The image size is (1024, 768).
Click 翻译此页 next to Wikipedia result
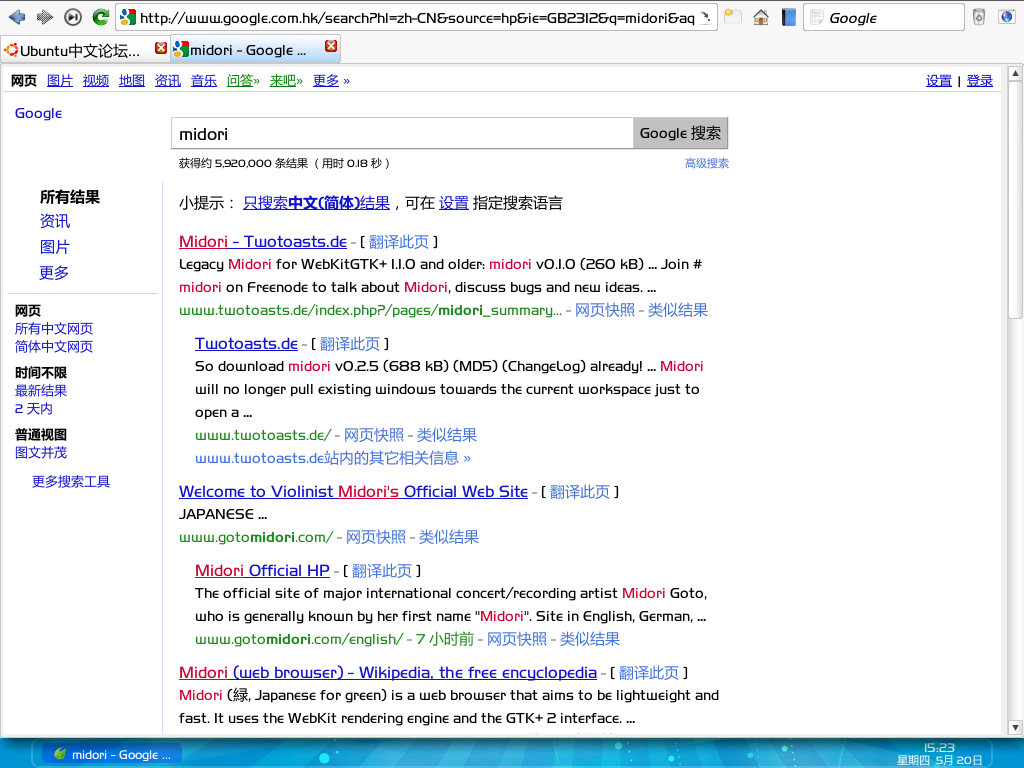(649, 673)
